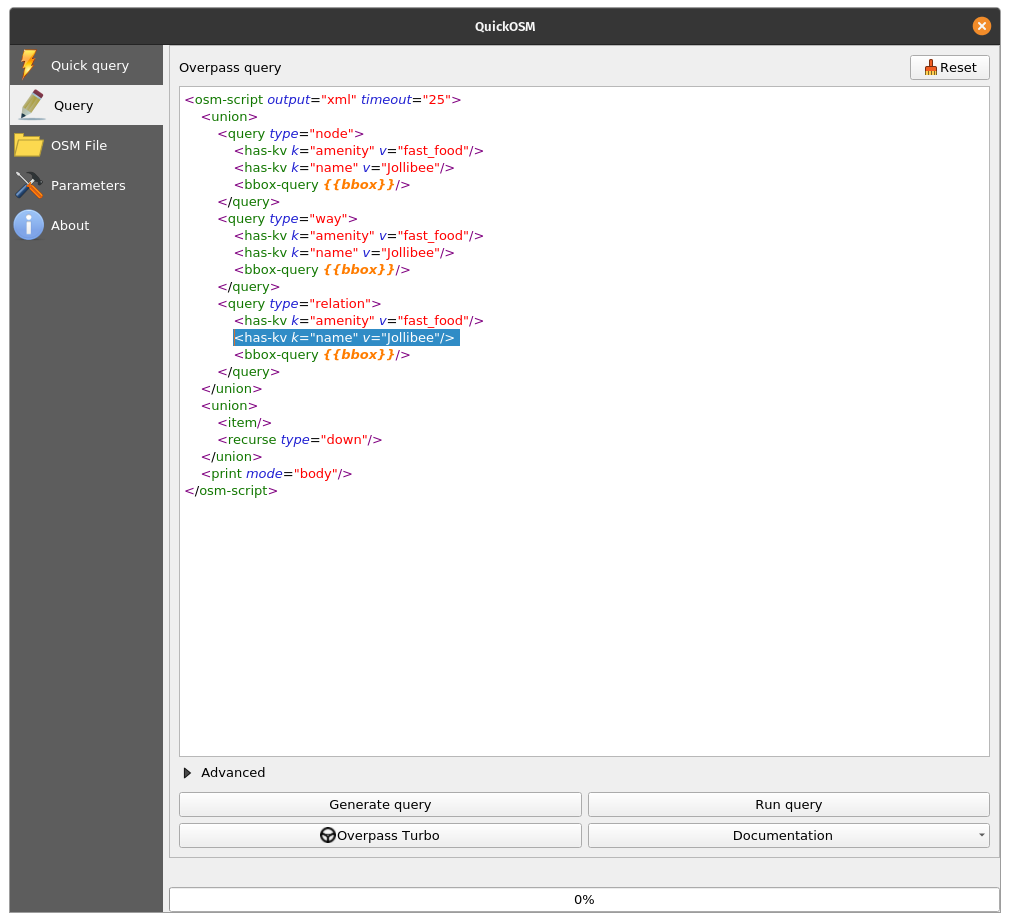The width and height of the screenshot is (1010, 922).
Task: Click the 0% progress bar
Action: pyautogui.click(x=584, y=899)
